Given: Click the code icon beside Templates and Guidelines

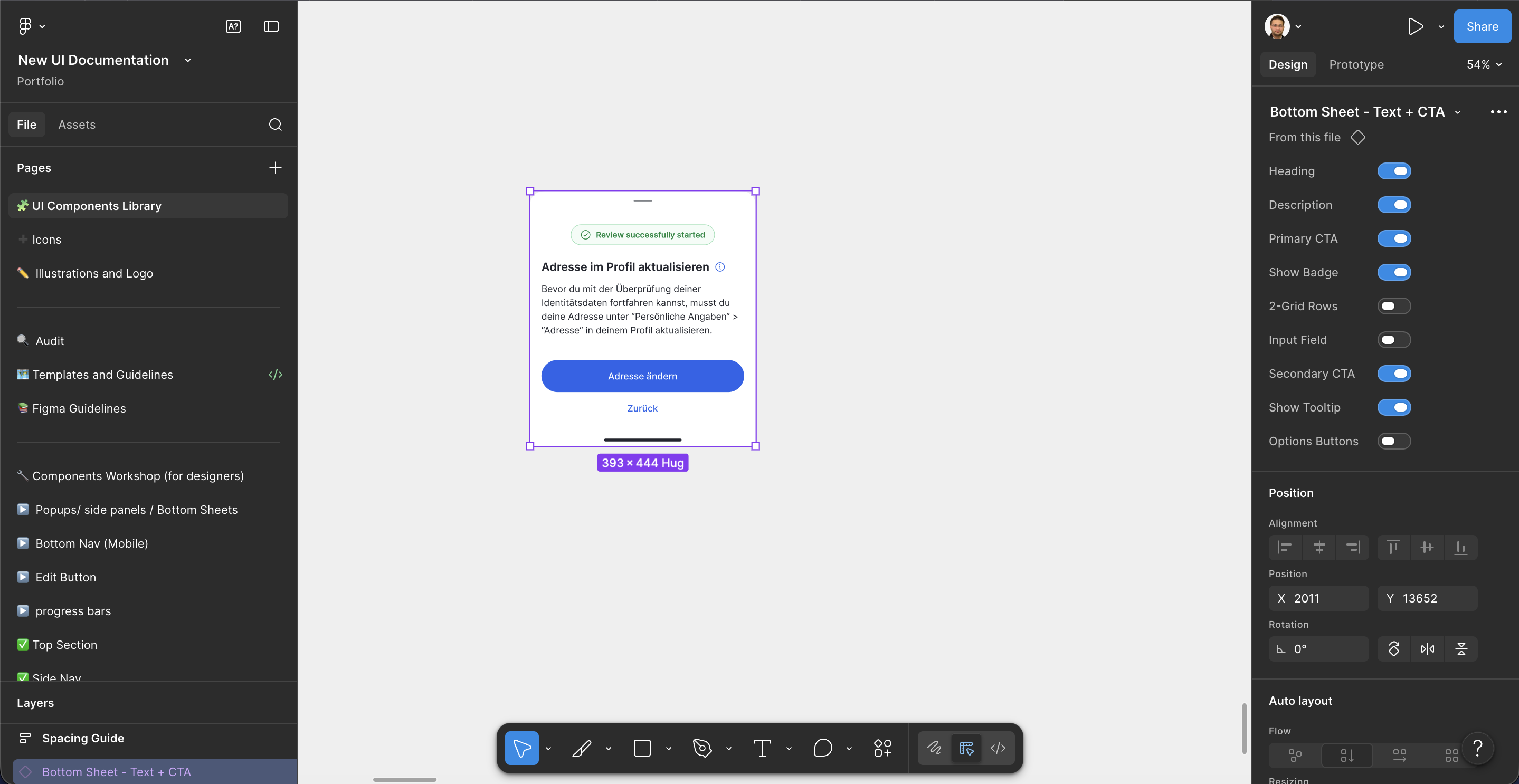Looking at the screenshot, I should pos(276,375).
